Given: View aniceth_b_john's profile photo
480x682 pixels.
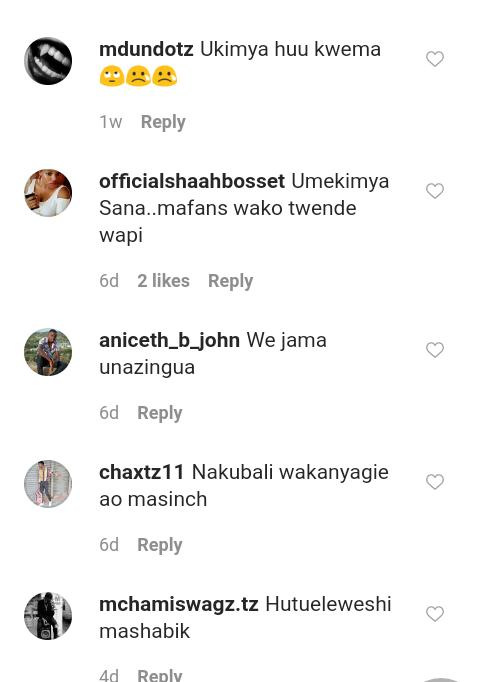Looking at the screenshot, I should (48, 352).
